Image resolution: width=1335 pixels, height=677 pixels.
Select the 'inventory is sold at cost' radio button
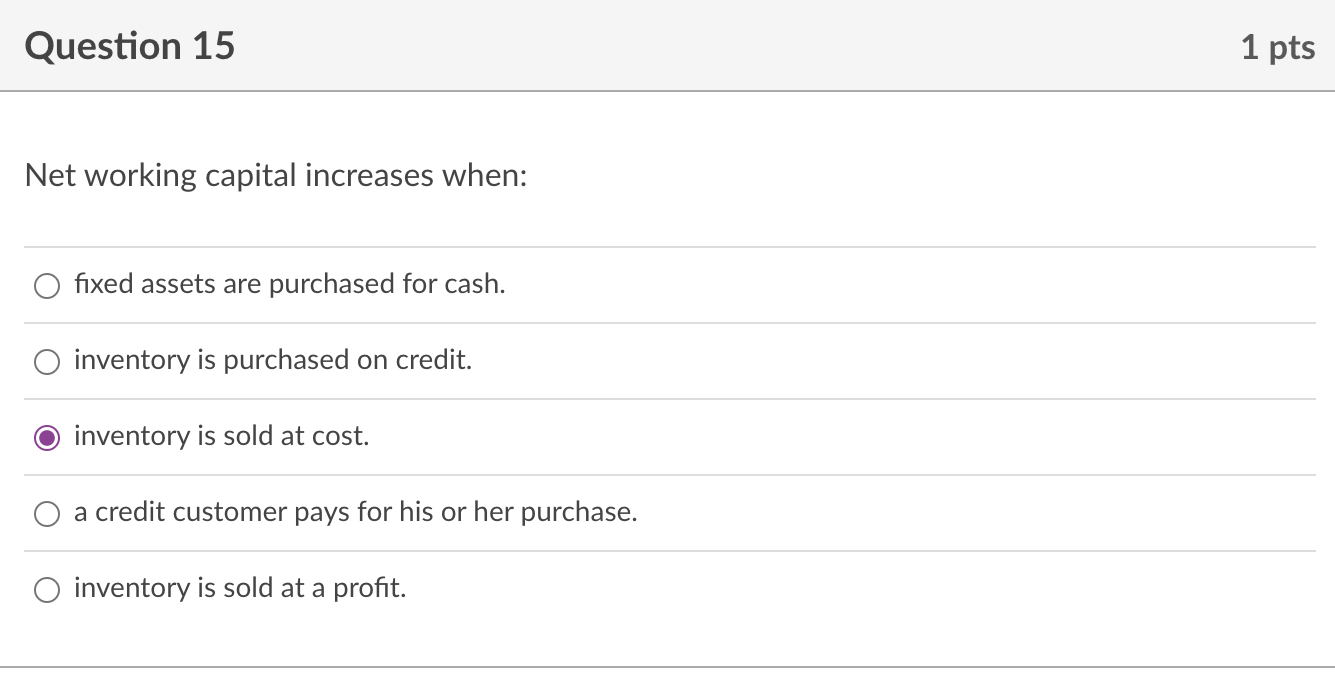tap(46, 438)
